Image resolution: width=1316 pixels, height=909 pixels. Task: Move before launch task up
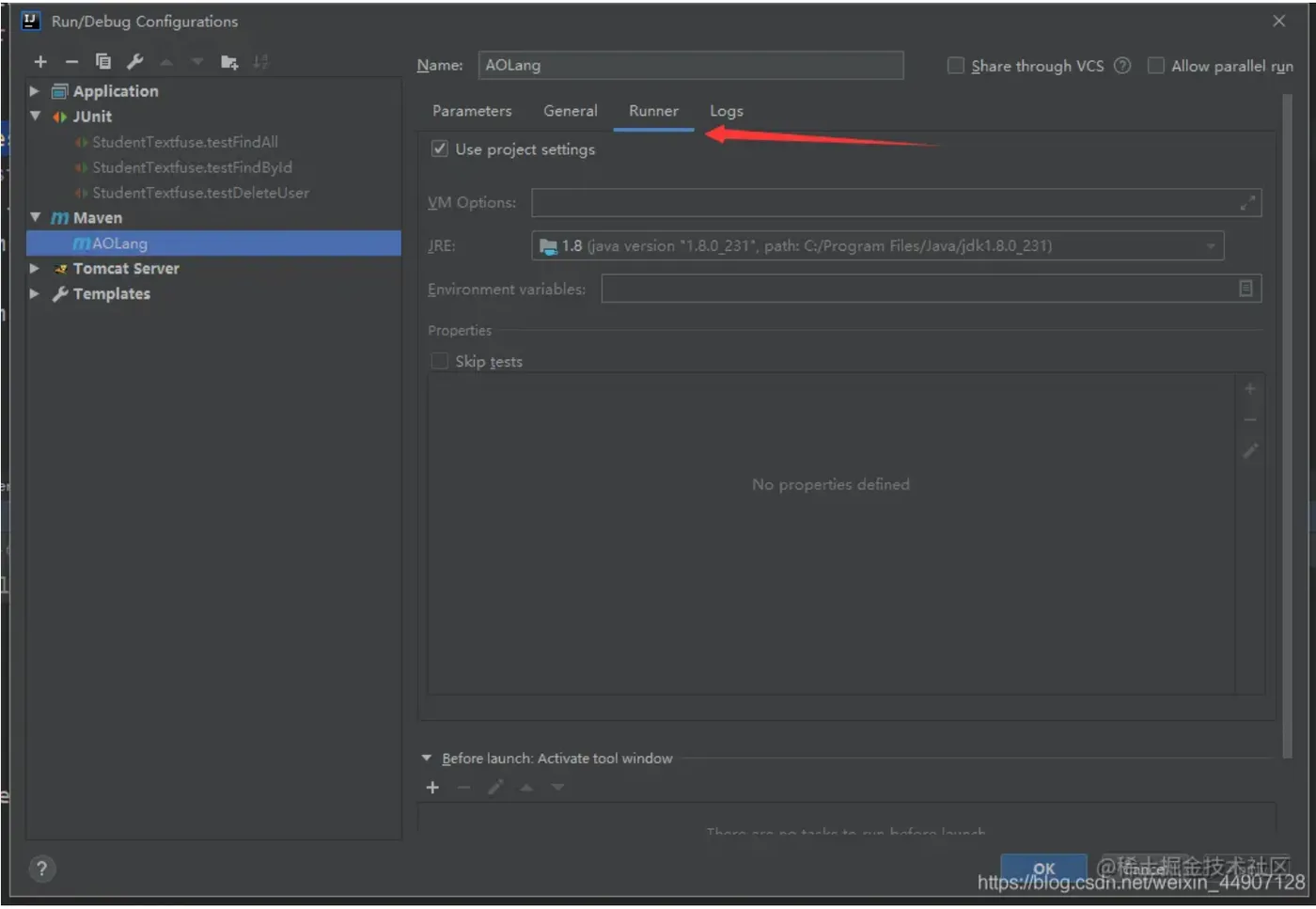(x=526, y=788)
